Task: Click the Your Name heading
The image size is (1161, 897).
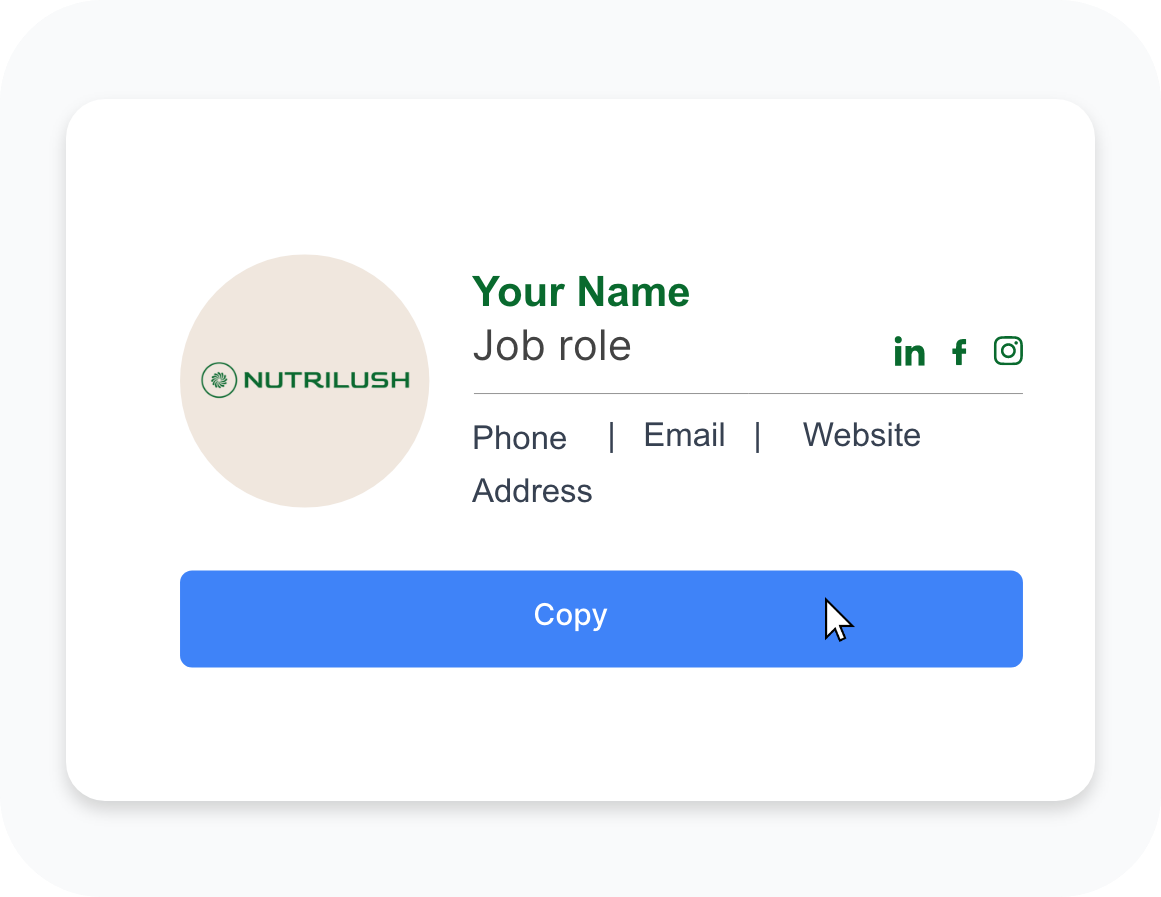Action: [x=580, y=292]
